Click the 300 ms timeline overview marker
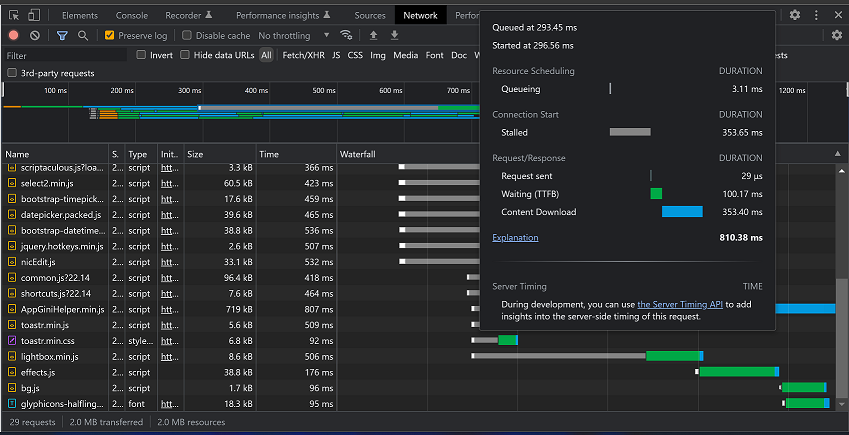The width and height of the screenshot is (849, 435). point(190,90)
